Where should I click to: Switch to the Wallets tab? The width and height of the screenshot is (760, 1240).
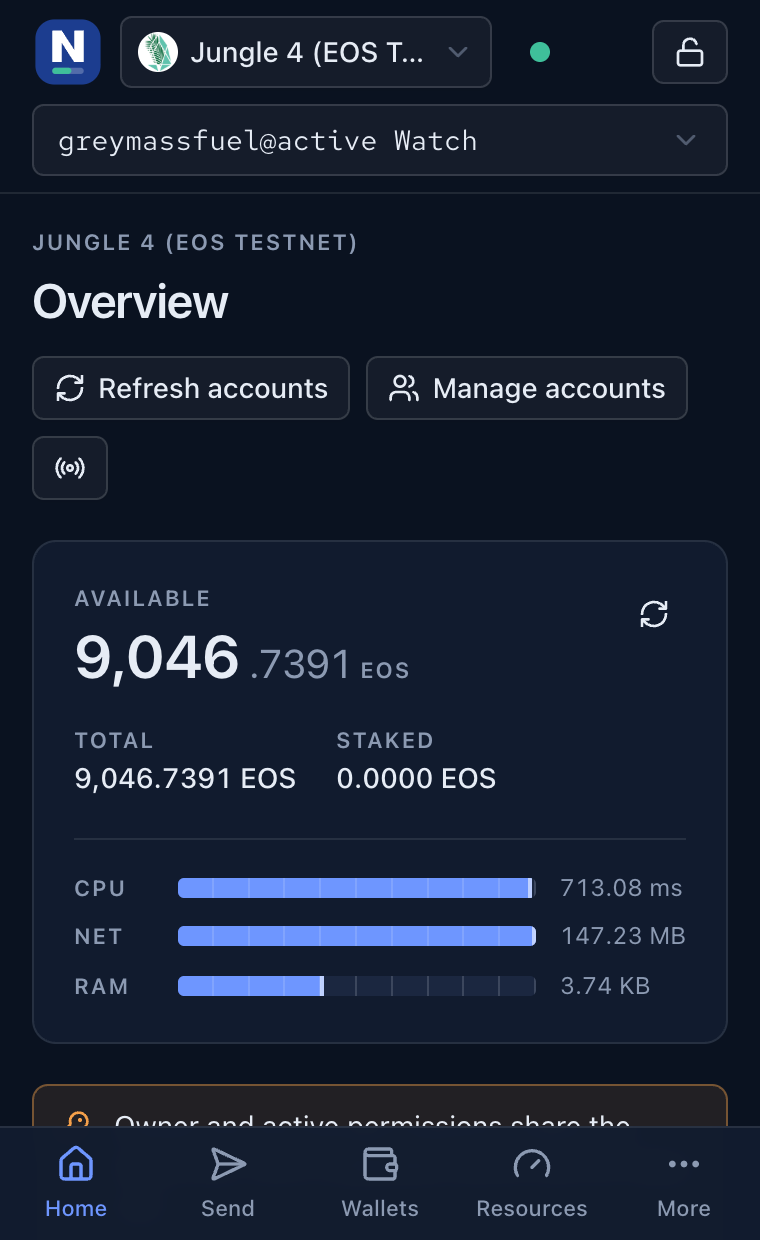pyautogui.click(x=380, y=1184)
